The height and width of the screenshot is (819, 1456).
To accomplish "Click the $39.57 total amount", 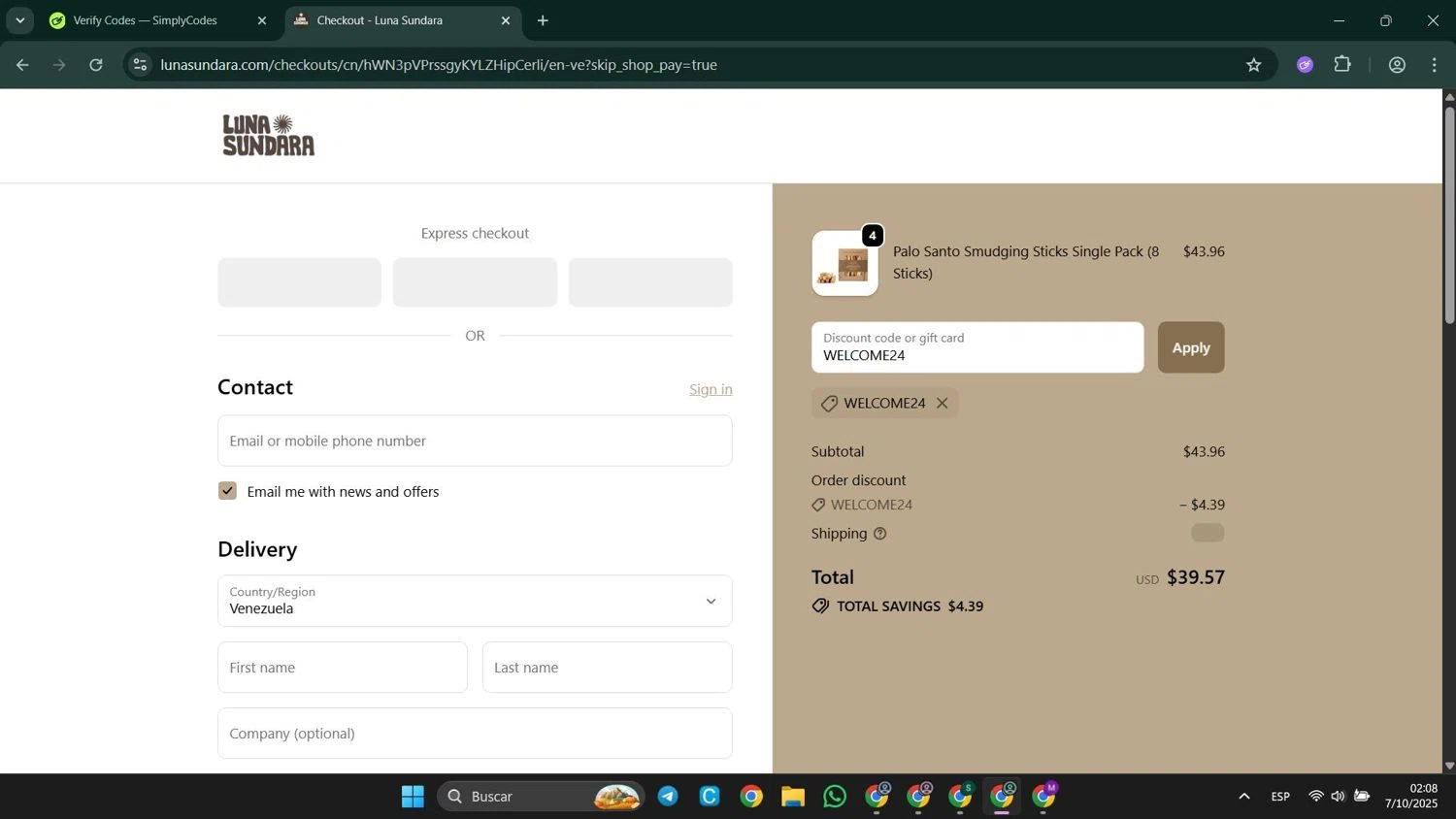I will [x=1196, y=577].
